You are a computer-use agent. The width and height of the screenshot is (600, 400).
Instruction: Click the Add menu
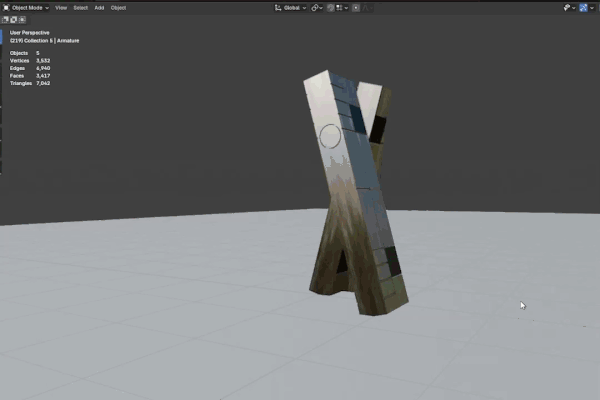98,7
